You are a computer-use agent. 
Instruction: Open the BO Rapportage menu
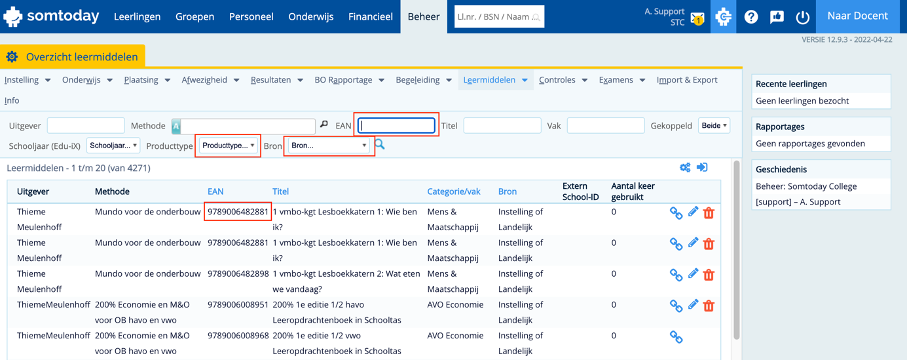point(349,80)
